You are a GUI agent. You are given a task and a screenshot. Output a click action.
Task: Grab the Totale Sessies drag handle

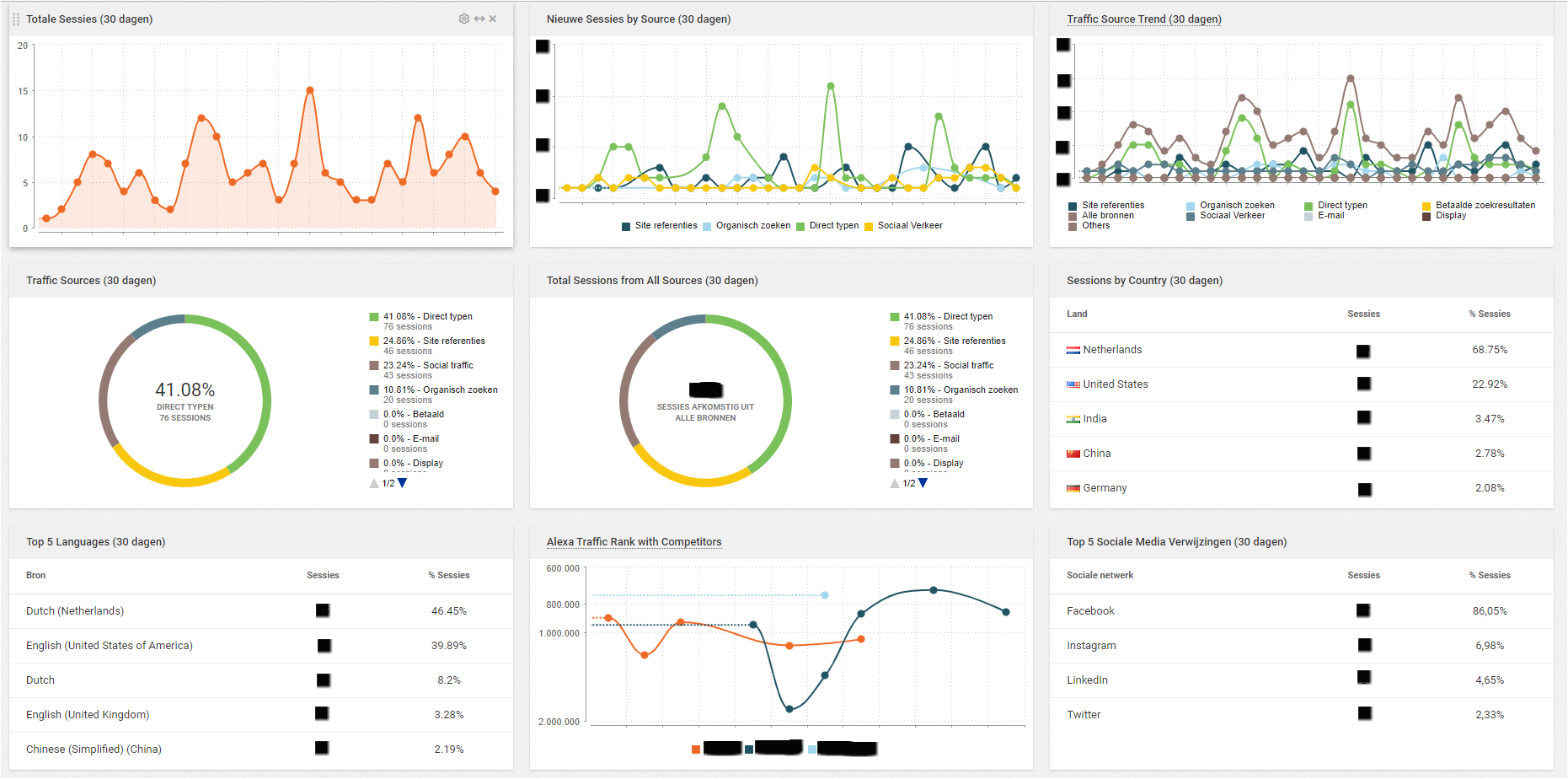tap(16, 19)
